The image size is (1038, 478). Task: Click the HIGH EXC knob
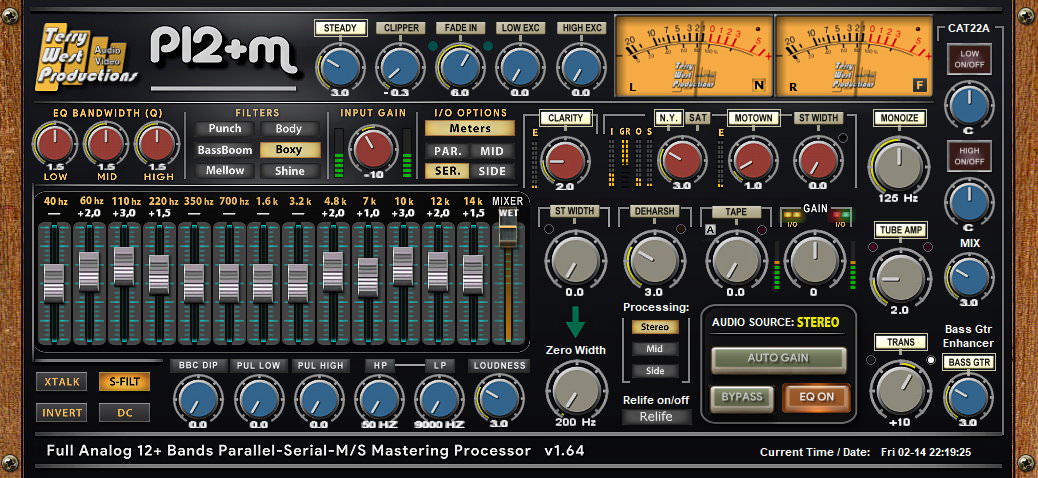581,66
